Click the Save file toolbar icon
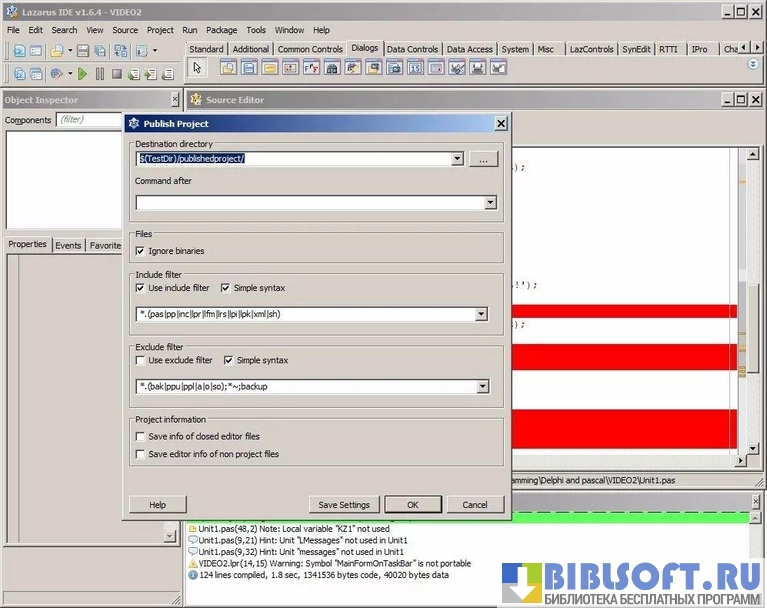 click(x=83, y=50)
